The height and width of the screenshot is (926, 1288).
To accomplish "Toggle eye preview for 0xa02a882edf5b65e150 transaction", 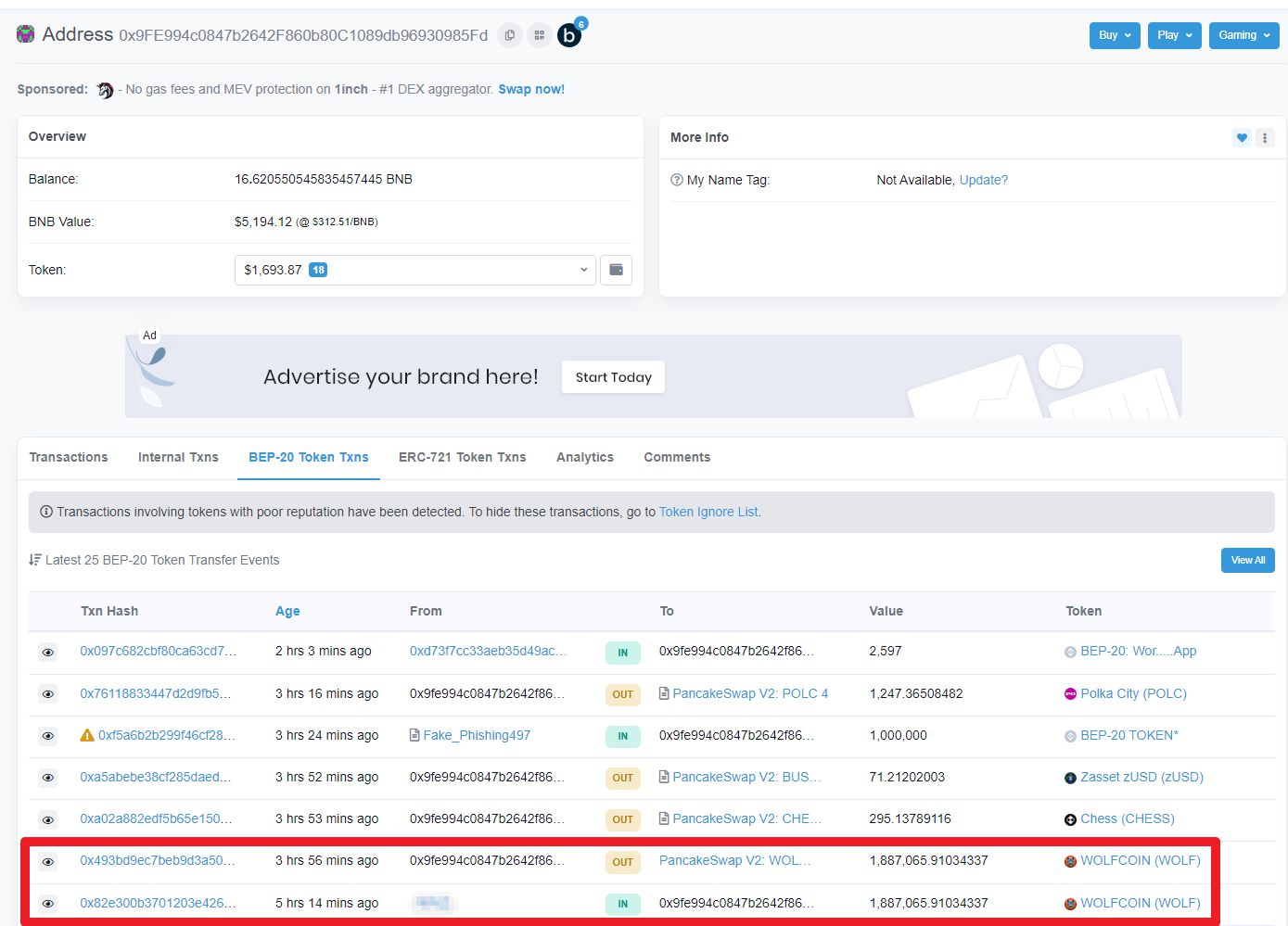I will [x=48, y=819].
